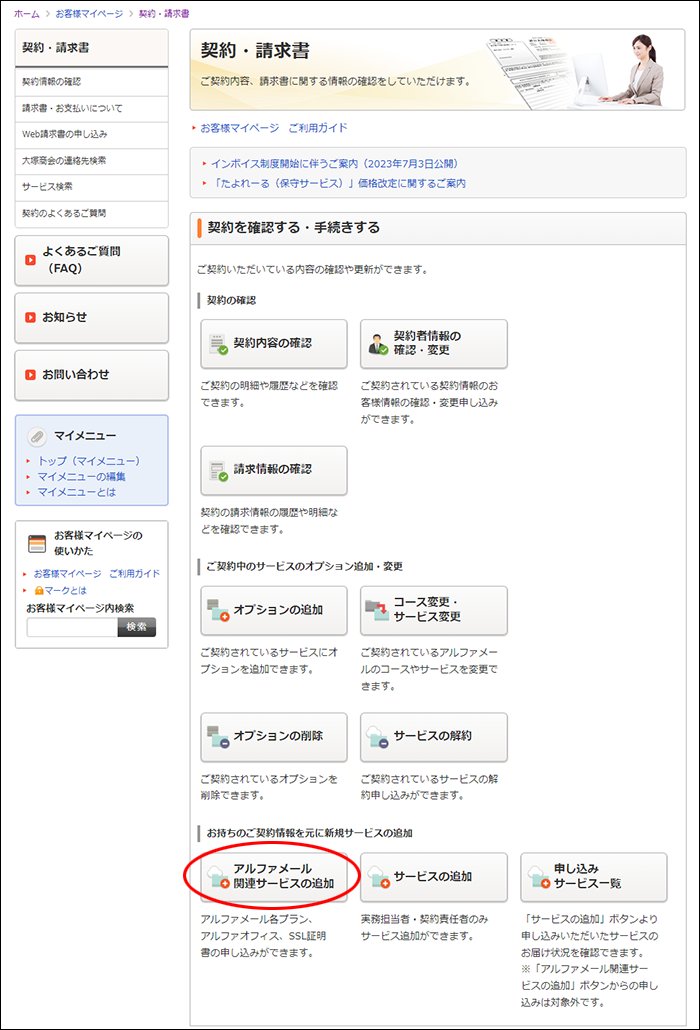Open 請求書・お支払いについて in sidebar
Viewport: 700px width, 1030px height.
point(91,108)
